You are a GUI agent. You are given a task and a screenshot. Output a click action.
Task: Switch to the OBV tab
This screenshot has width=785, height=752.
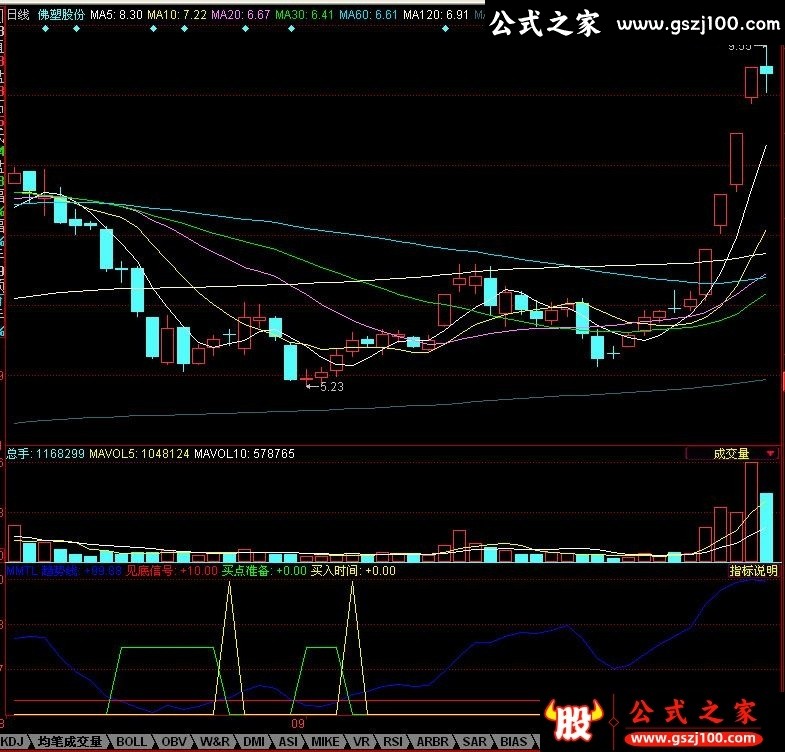[x=174, y=741]
